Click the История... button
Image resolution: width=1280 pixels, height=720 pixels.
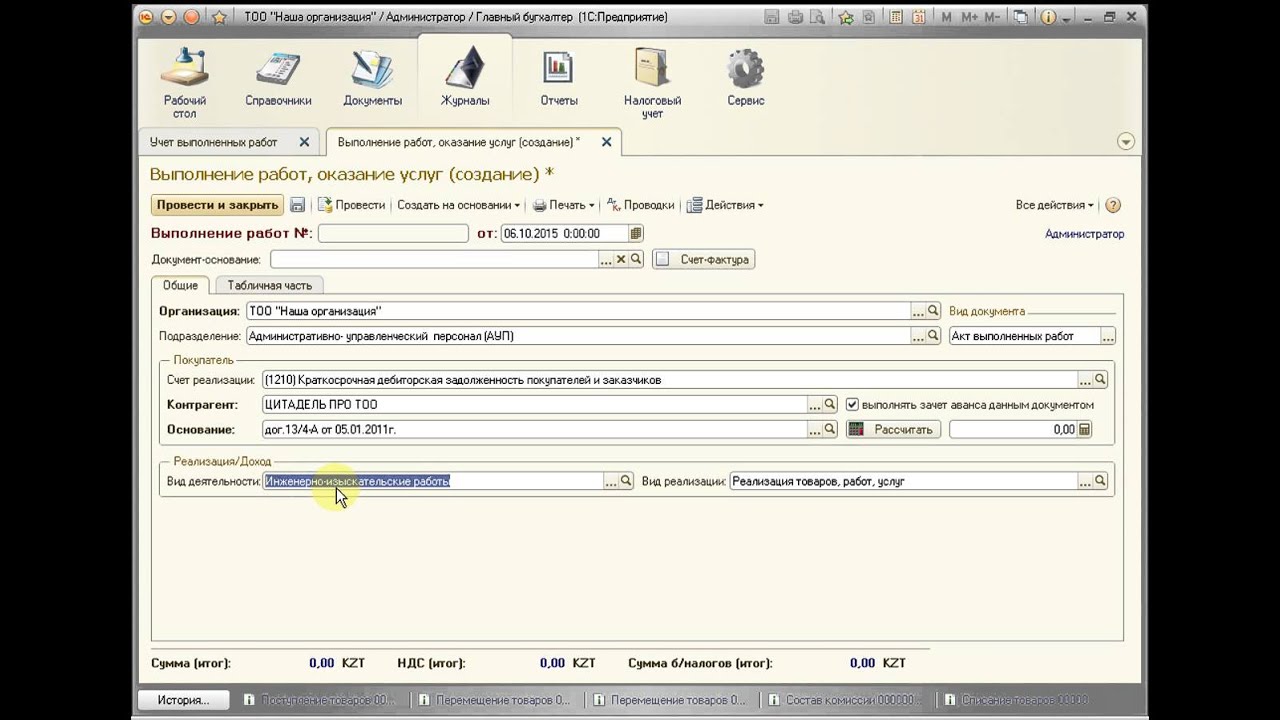183,700
